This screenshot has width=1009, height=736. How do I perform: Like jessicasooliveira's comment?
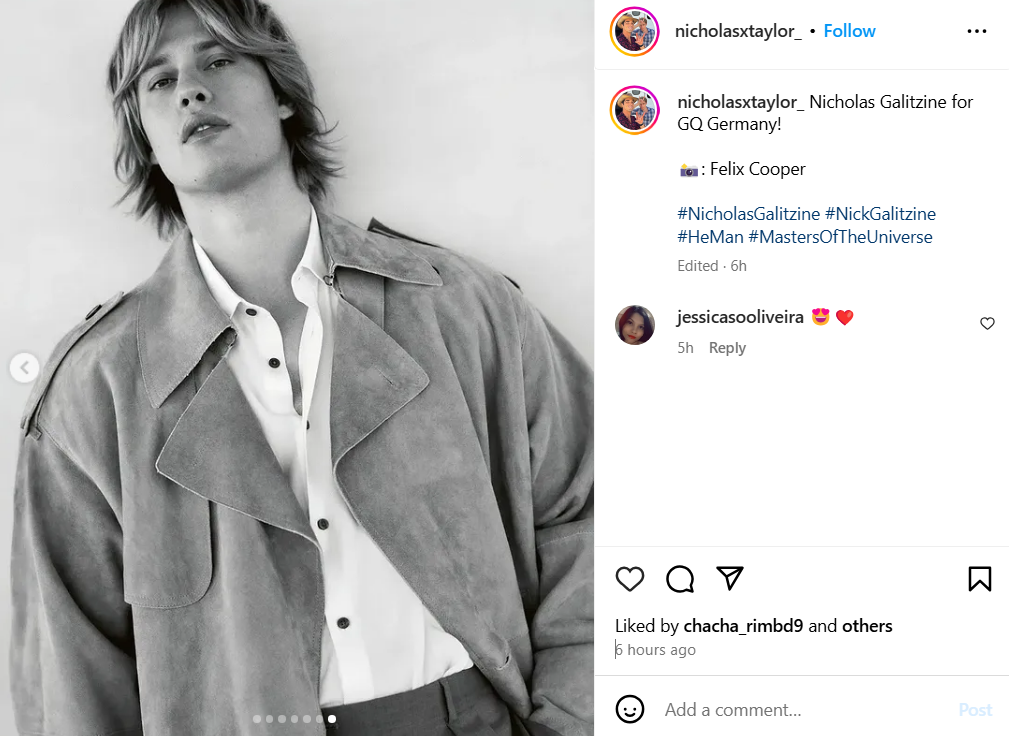(x=987, y=323)
